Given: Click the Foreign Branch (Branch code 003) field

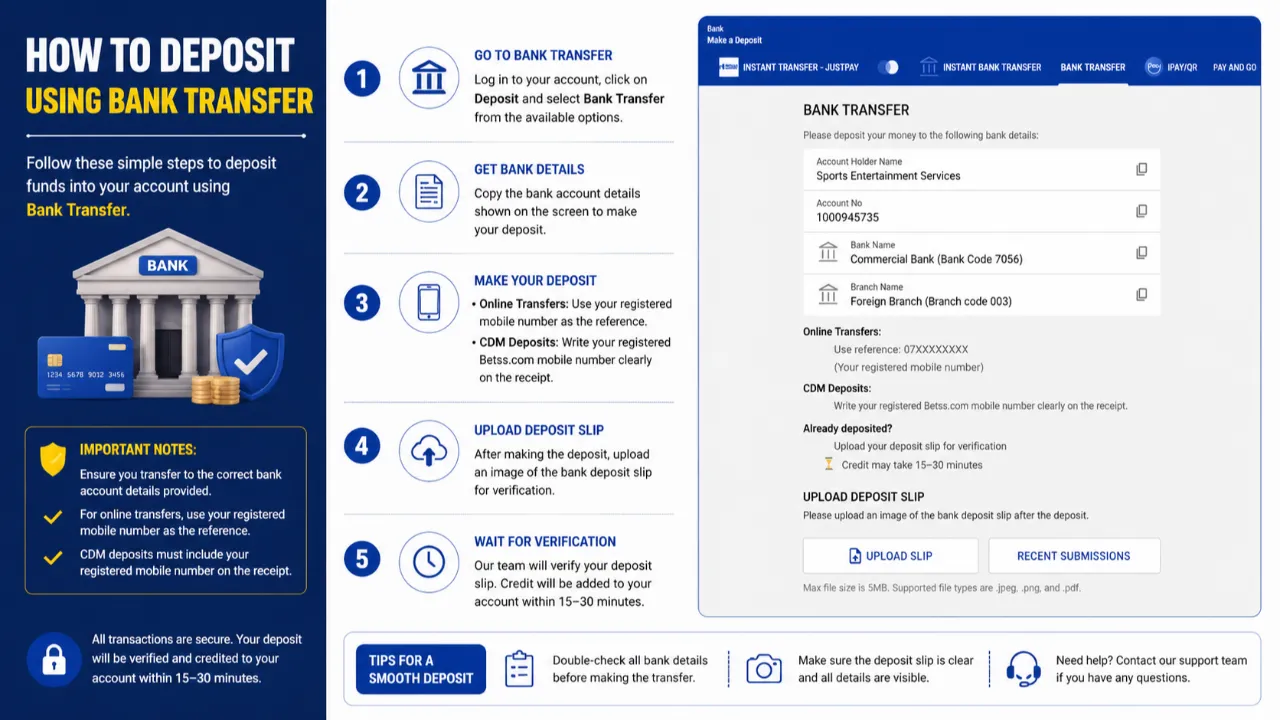Looking at the screenshot, I should [981, 295].
